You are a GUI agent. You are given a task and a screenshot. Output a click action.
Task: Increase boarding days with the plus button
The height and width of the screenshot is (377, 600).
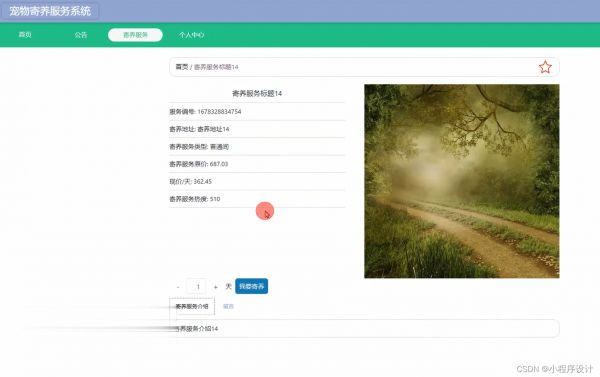[215, 287]
